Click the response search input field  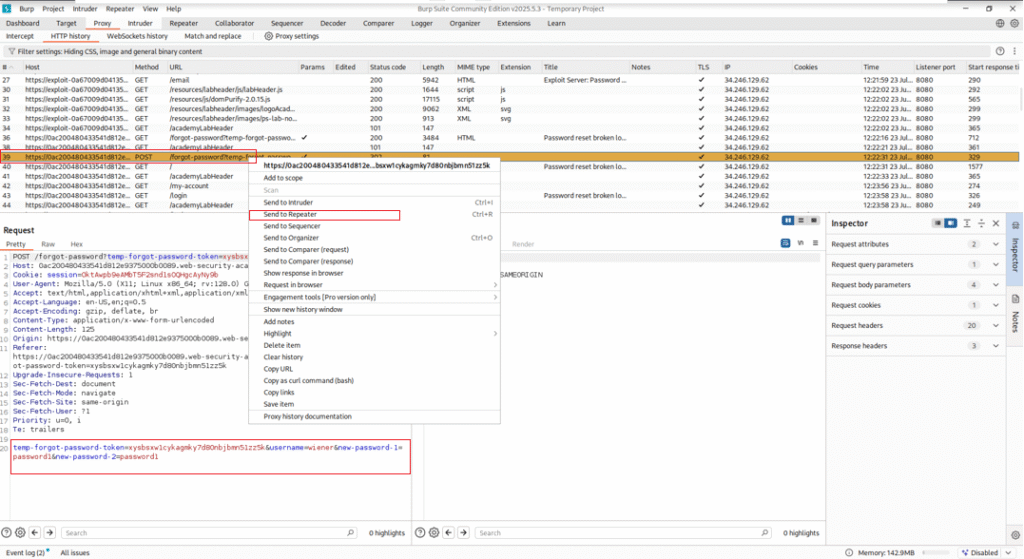click(x=623, y=533)
